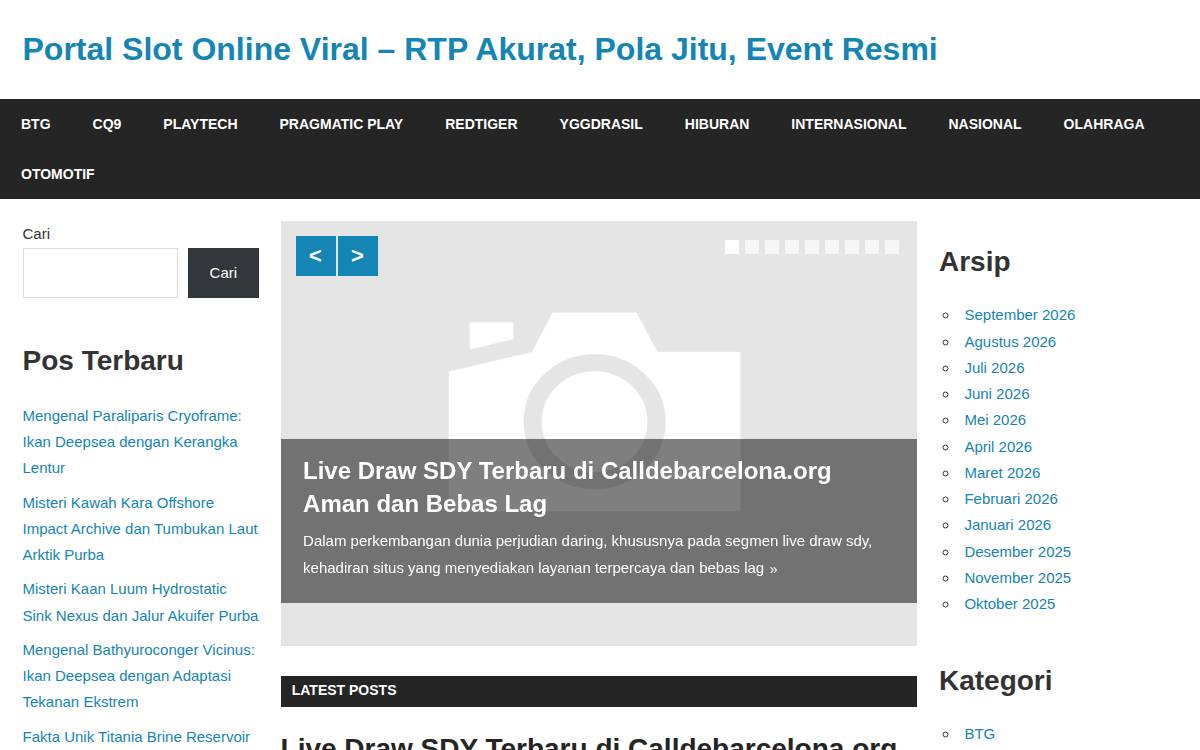Open the November 2025 archive

coord(1018,578)
